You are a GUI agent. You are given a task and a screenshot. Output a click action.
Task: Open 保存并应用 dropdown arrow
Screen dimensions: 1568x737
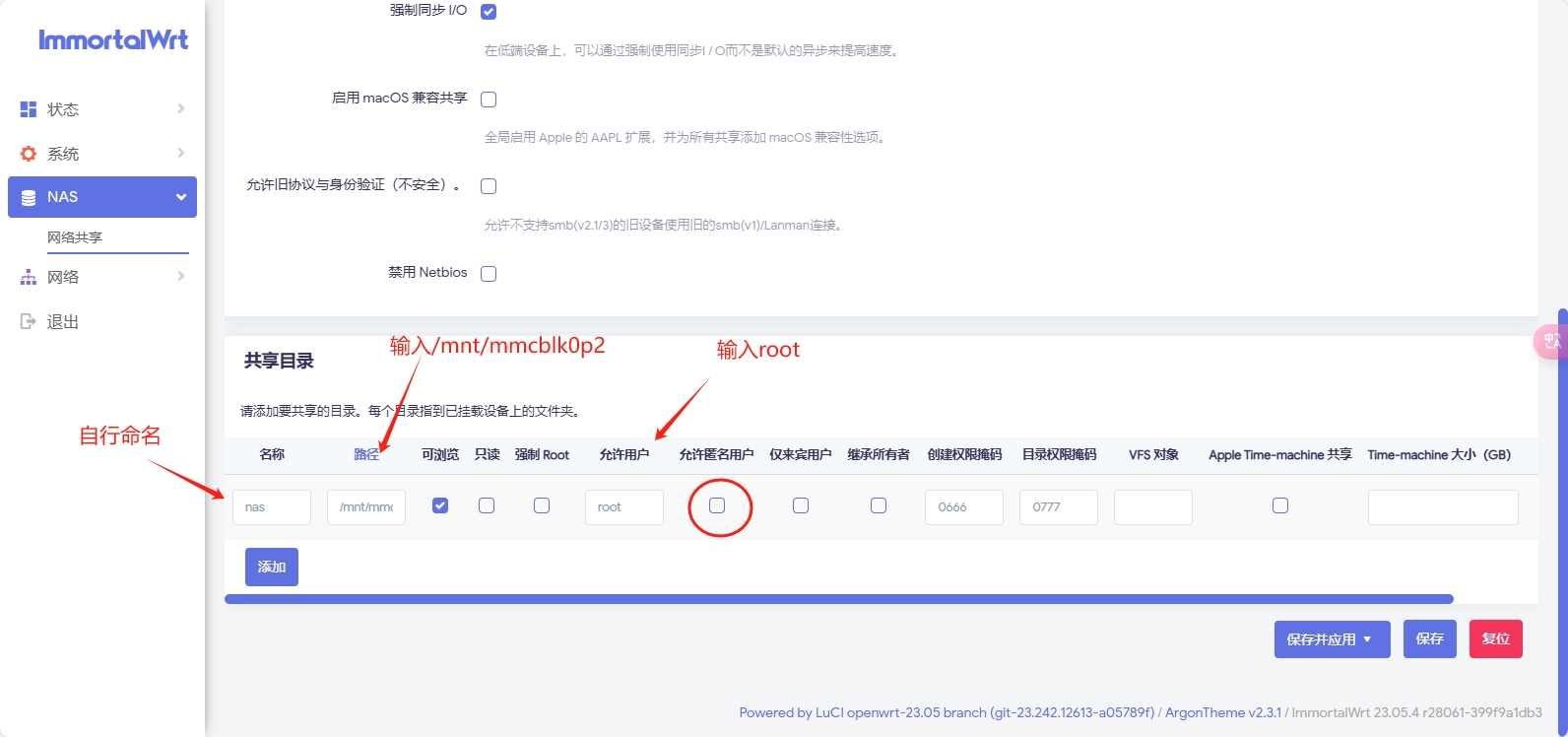pos(1367,639)
